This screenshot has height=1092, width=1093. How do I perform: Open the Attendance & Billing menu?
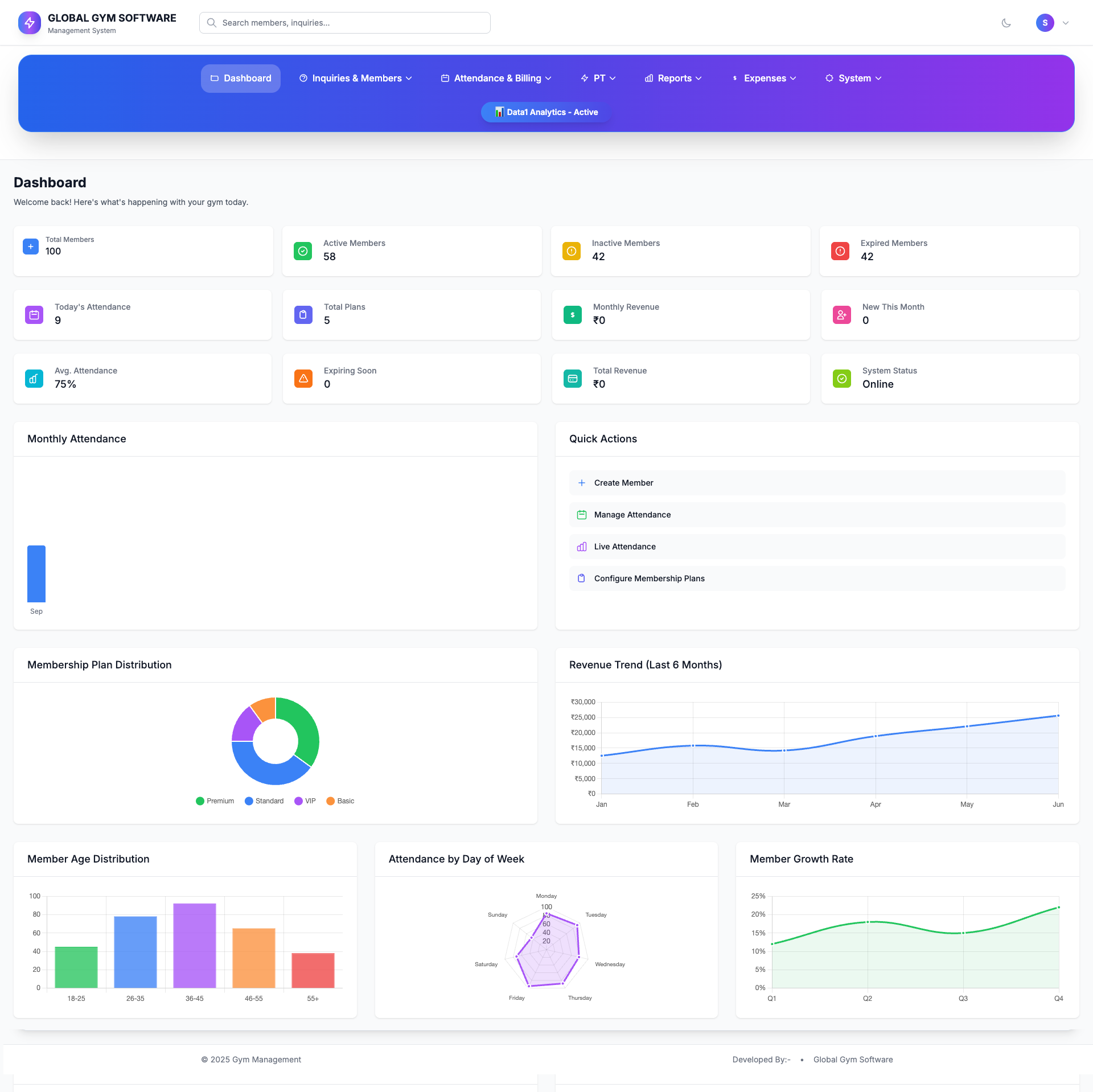point(496,78)
